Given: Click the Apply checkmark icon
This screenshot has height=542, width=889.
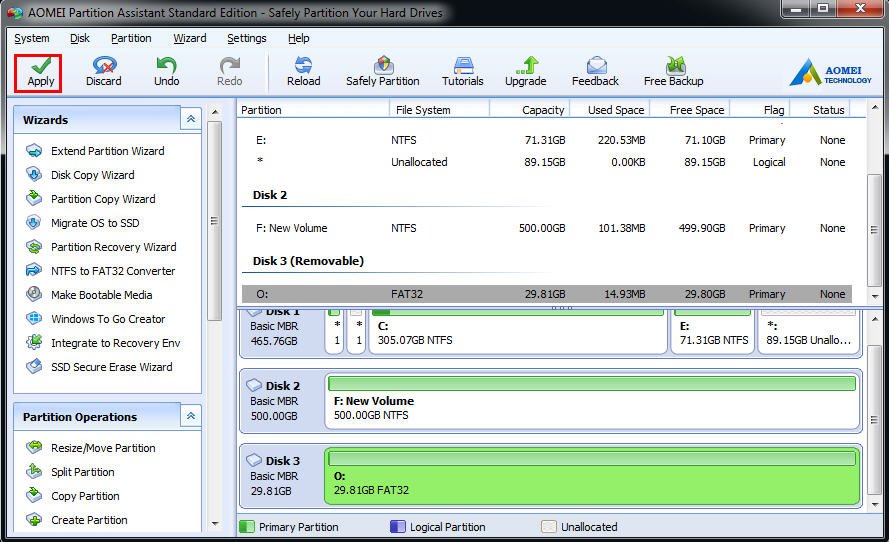Looking at the screenshot, I should (40, 66).
